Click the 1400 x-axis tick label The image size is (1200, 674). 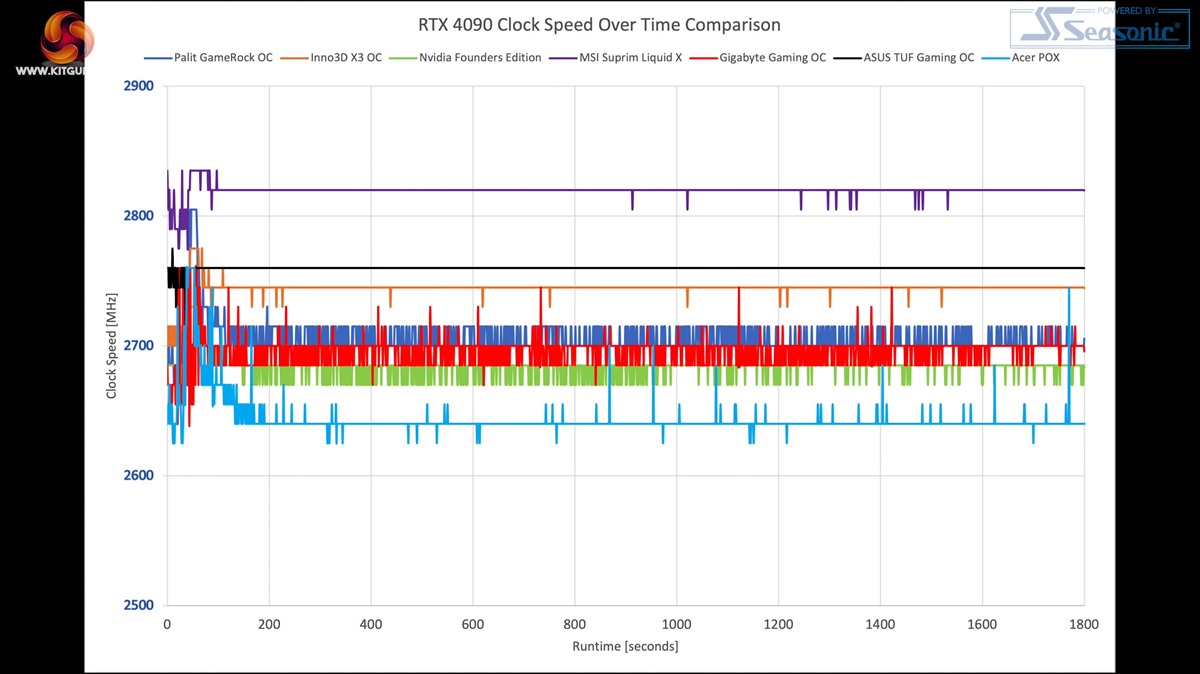coord(881,624)
